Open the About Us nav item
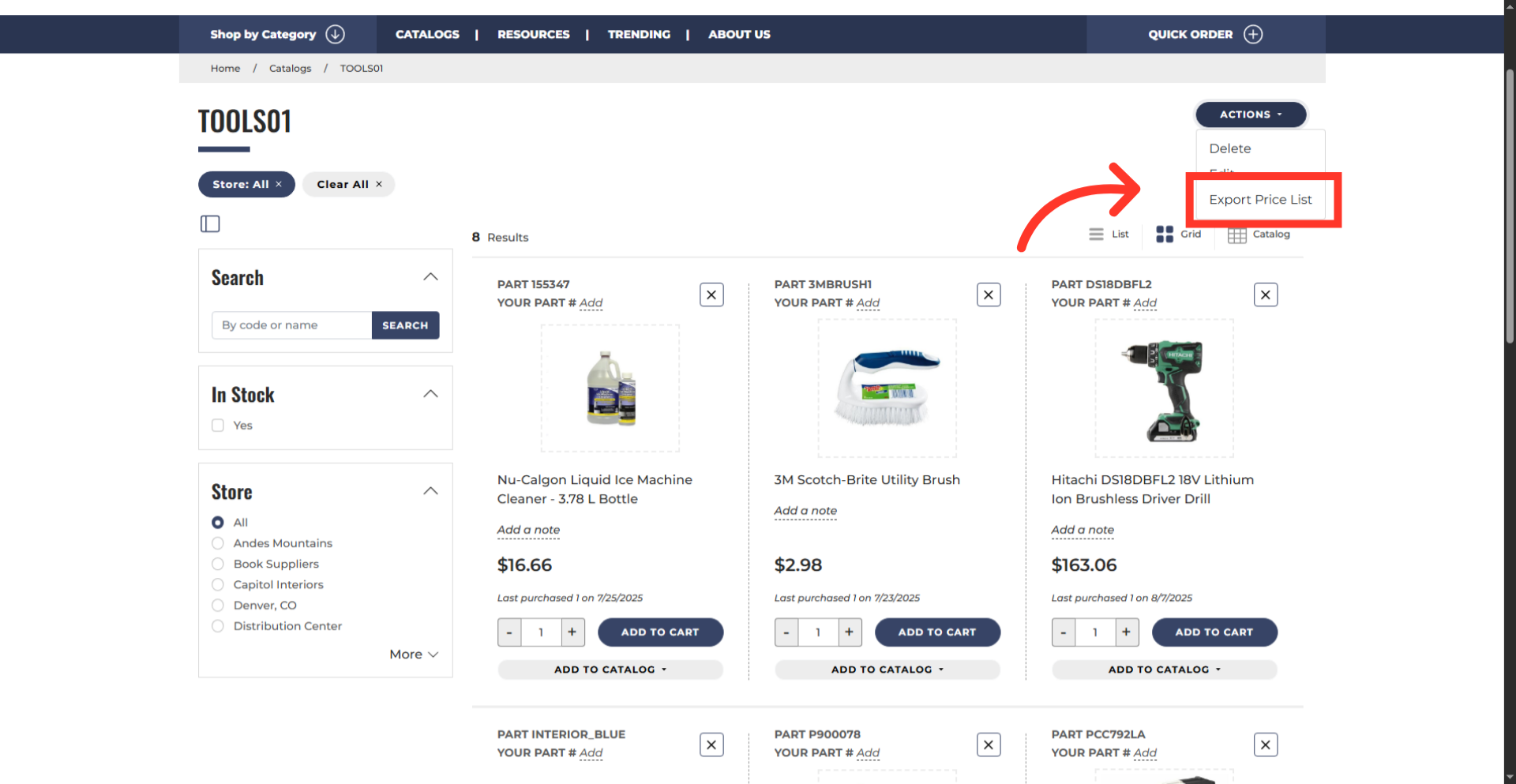Viewport: 1516px width, 784px height. (x=739, y=34)
